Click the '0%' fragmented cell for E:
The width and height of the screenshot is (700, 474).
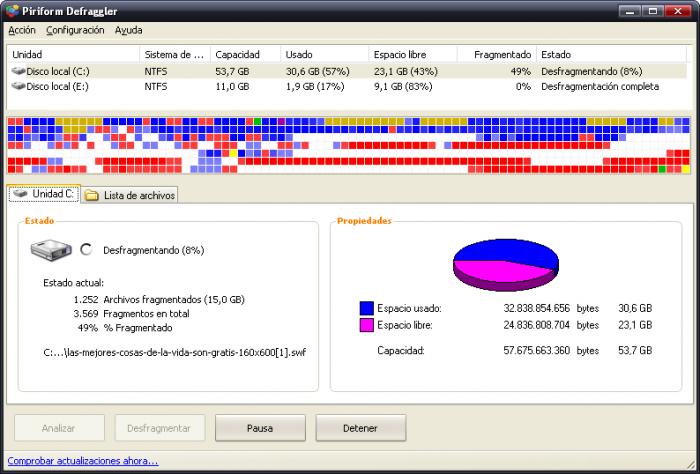coord(523,87)
